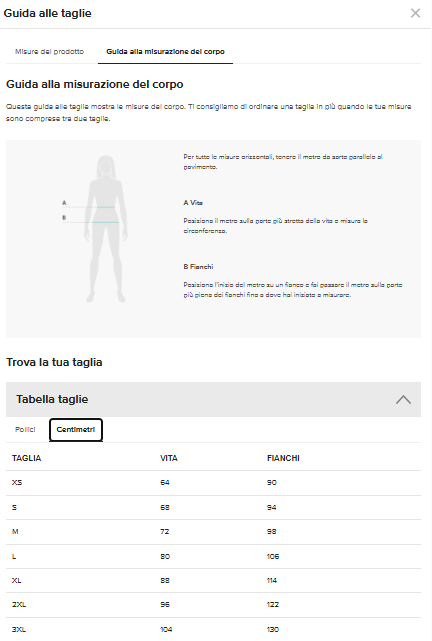Select Guida alla misurazione del corpo tab
The width and height of the screenshot is (432, 641).
coord(166,52)
